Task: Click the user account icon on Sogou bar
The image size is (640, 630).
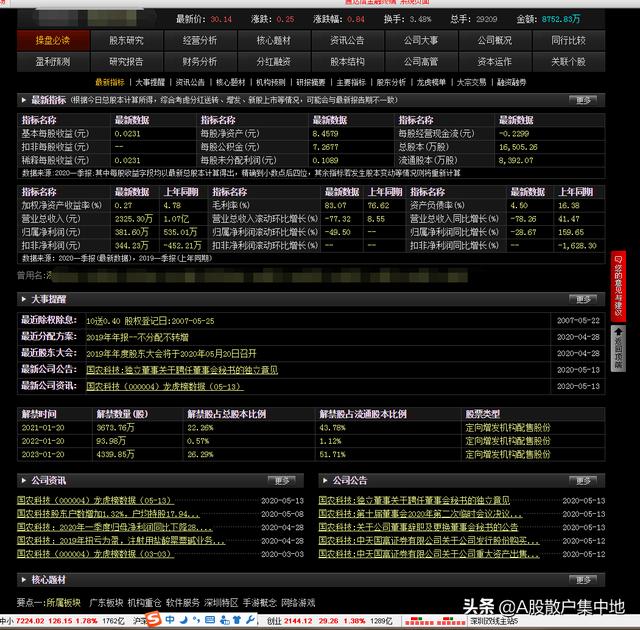Action: click(x=224, y=620)
